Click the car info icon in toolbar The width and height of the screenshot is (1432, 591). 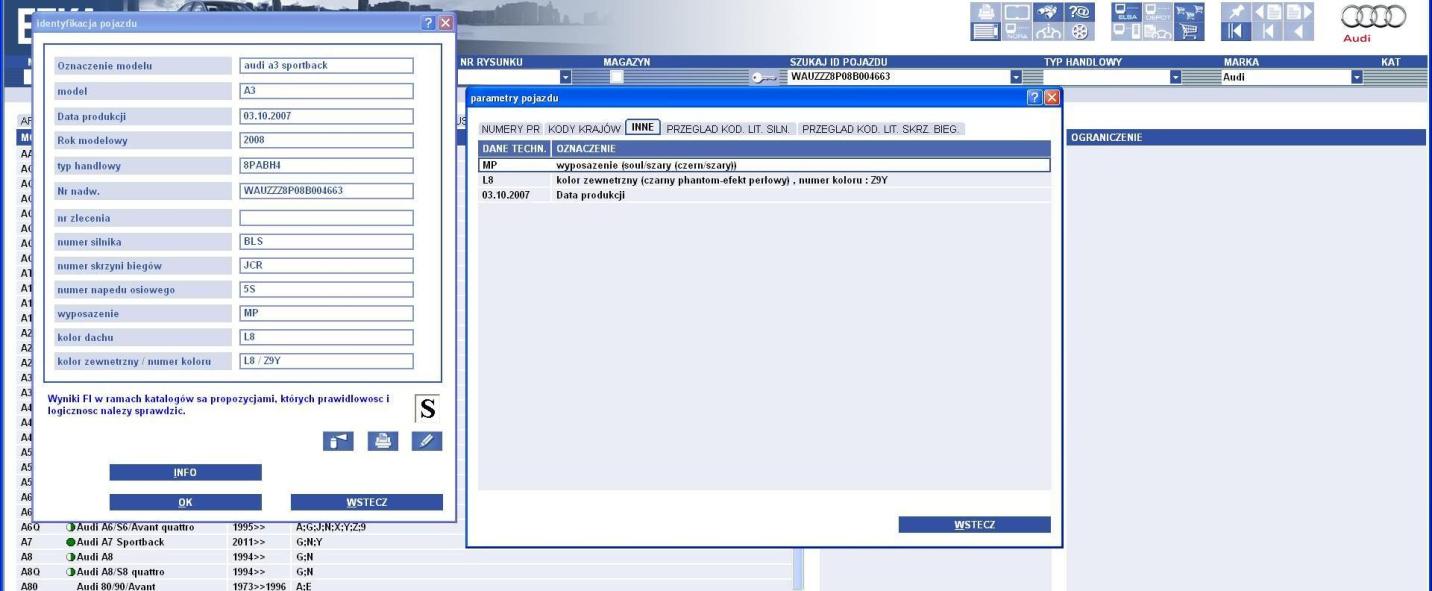point(1048,31)
